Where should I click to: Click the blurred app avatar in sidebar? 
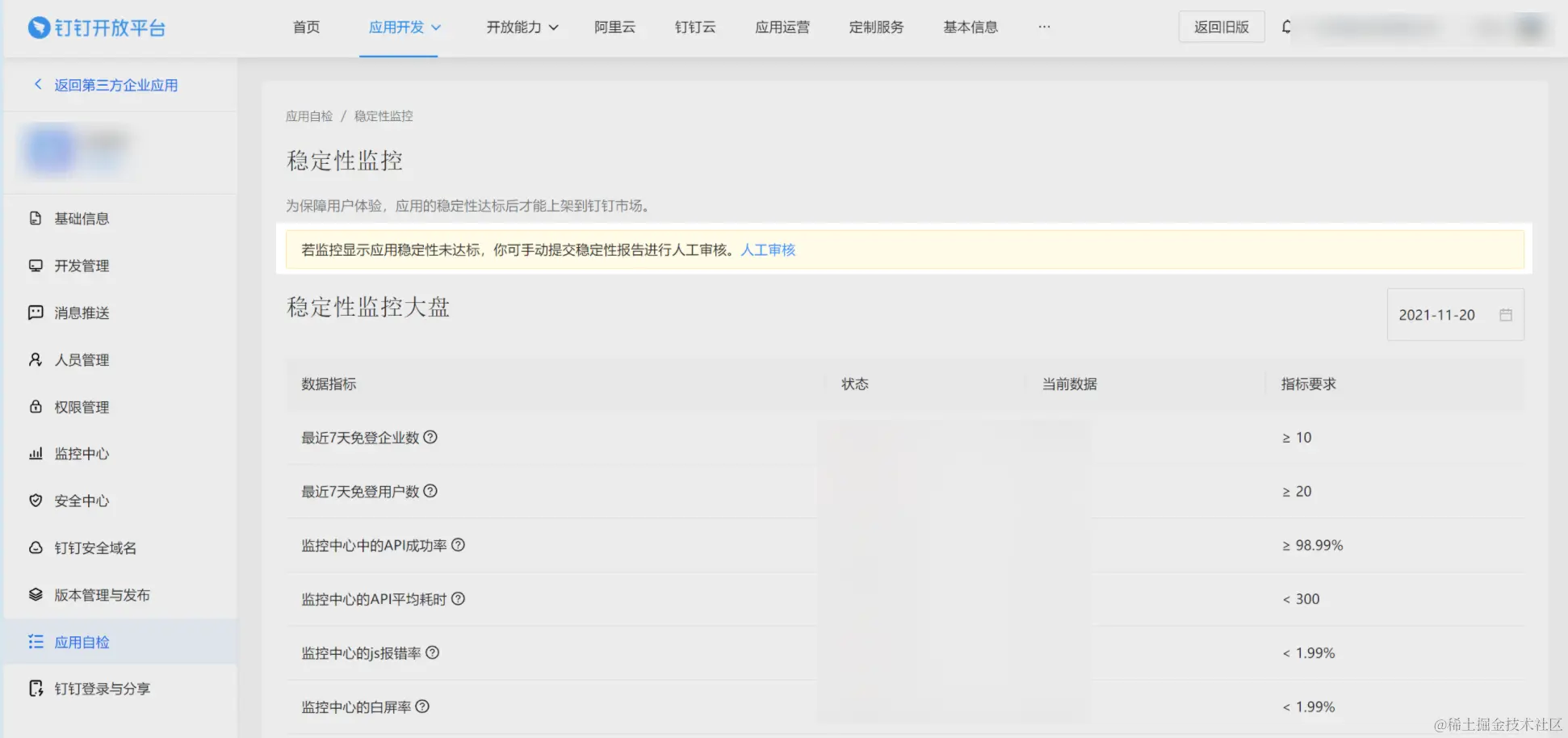tap(51, 149)
